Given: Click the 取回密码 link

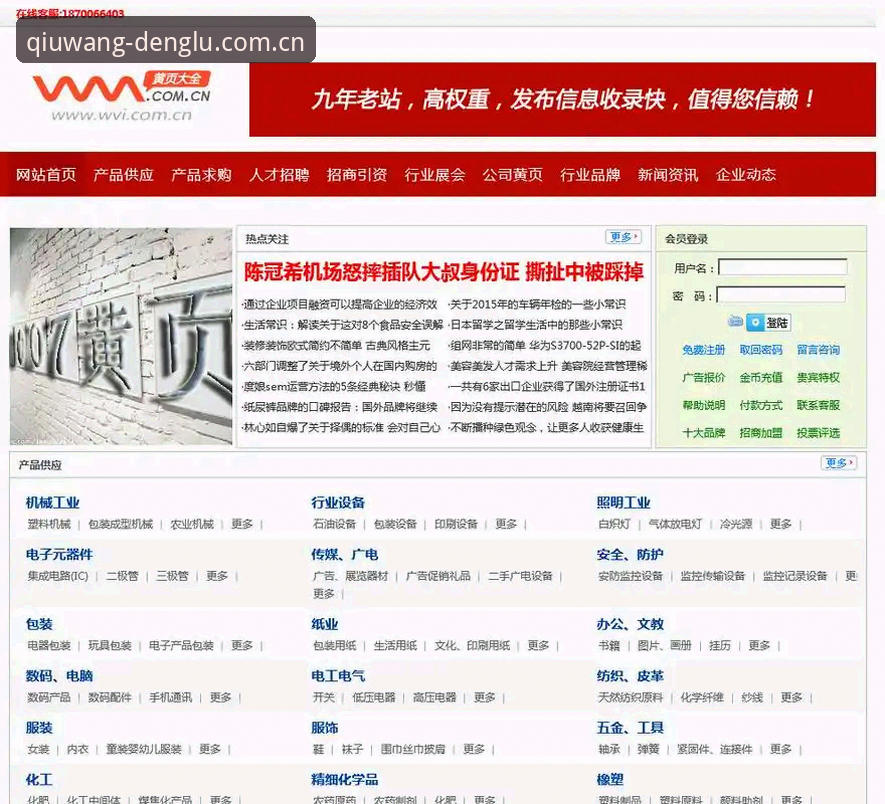Looking at the screenshot, I should pyautogui.click(x=761, y=350).
